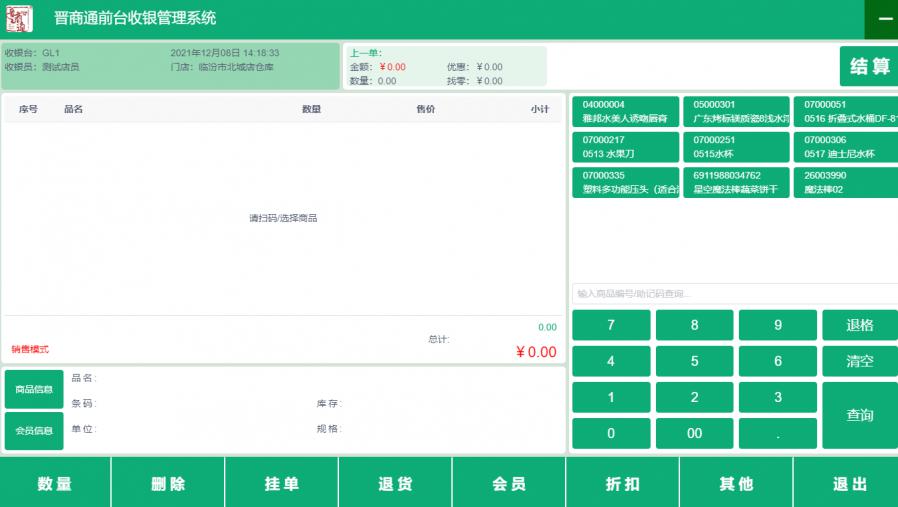Image resolution: width=898 pixels, height=507 pixels.
Task: Open the 折扣 discount function
Action: [622, 484]
